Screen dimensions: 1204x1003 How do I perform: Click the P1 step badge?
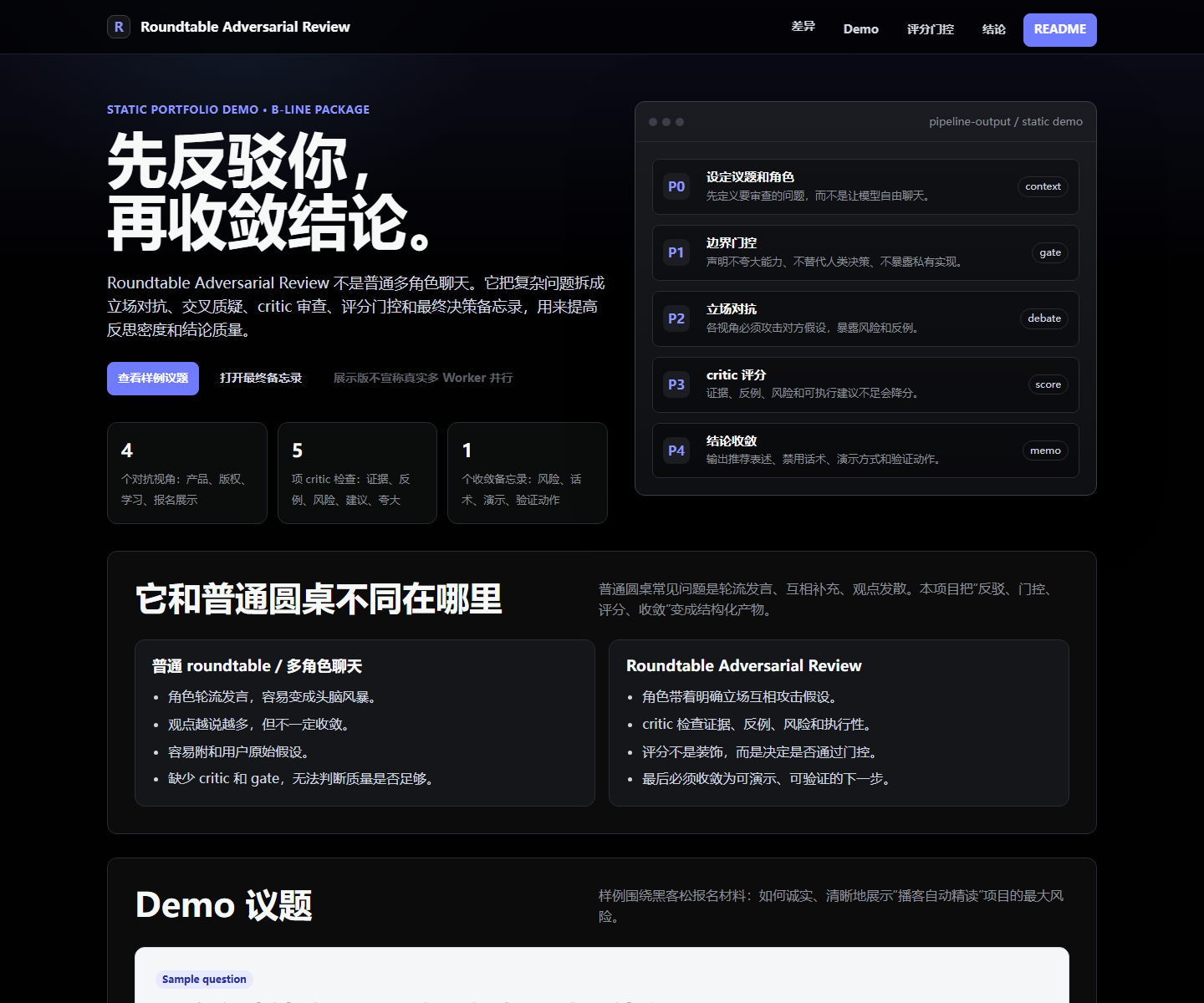676,252
